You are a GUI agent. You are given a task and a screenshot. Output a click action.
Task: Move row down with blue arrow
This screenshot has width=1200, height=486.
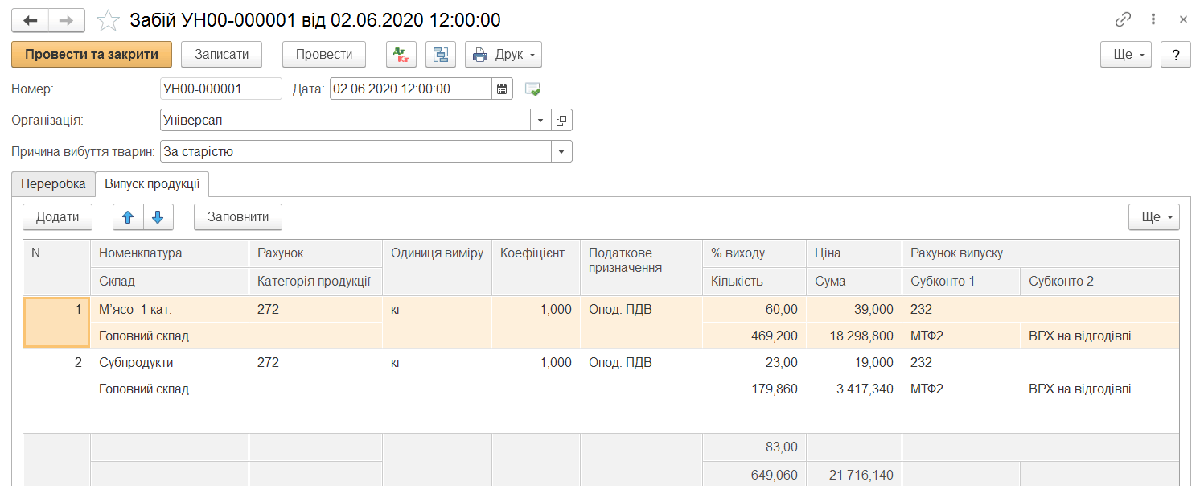(158, 216)
